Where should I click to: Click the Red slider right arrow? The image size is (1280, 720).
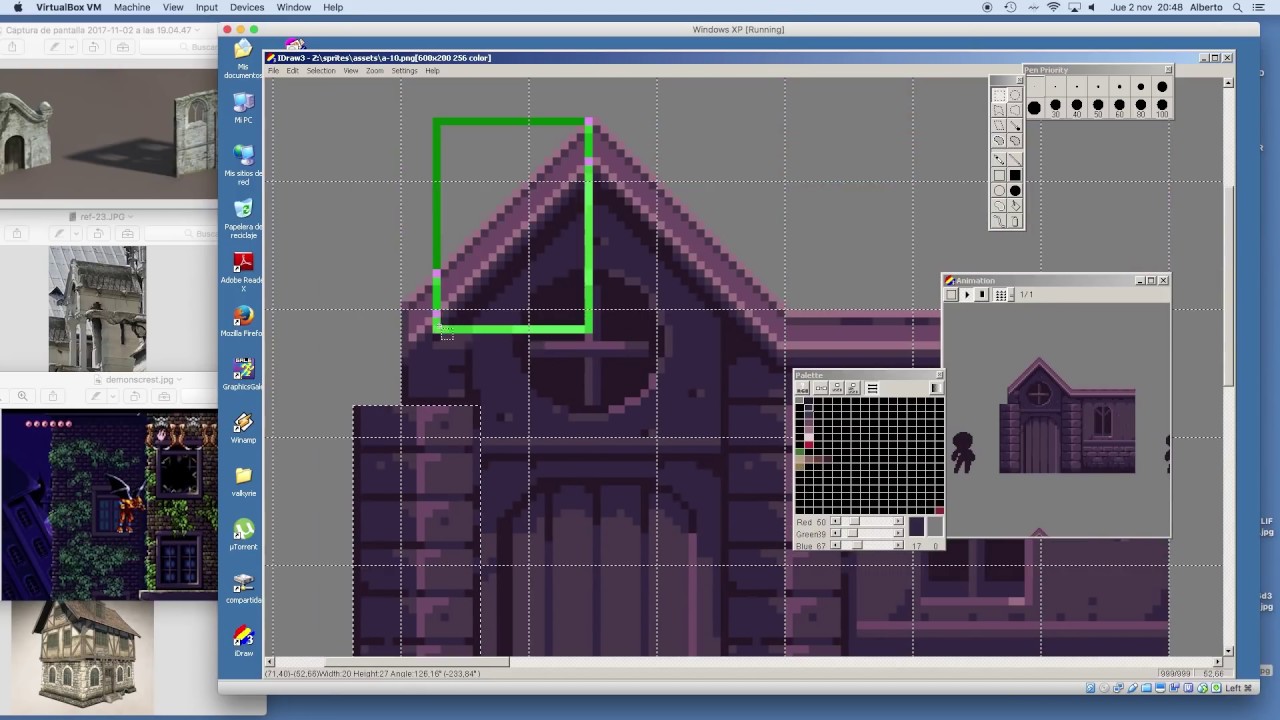point(898,521)
